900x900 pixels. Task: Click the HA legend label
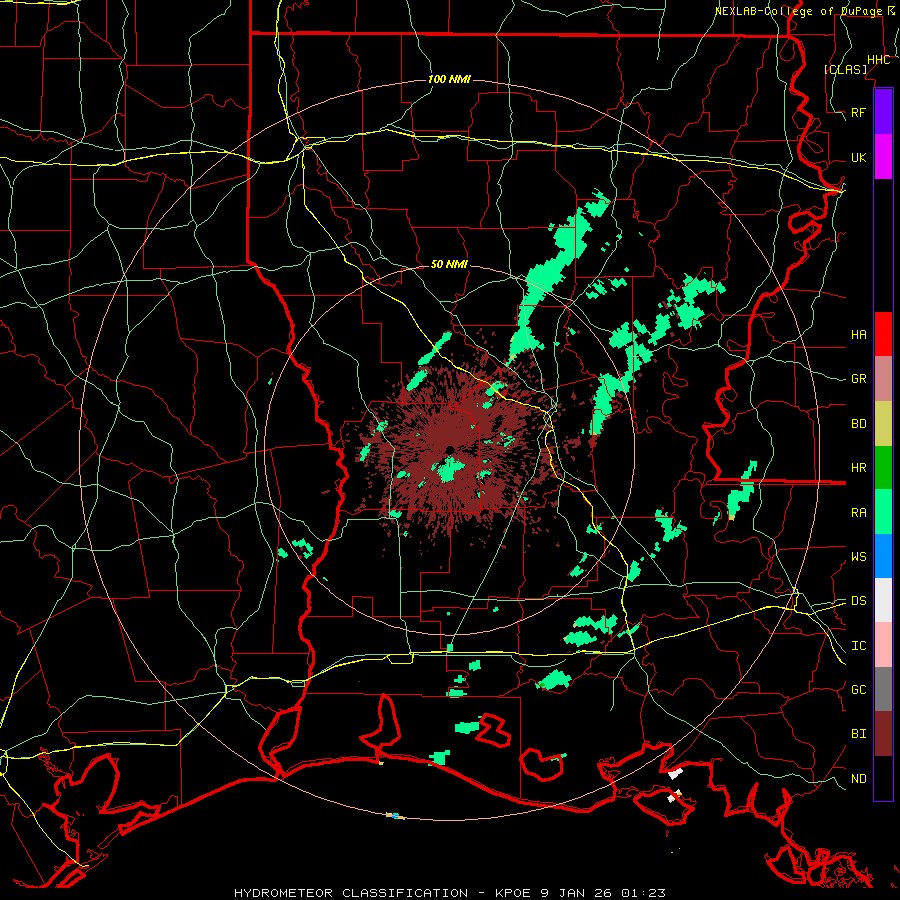pyautogui.click(x=858, y=335)
